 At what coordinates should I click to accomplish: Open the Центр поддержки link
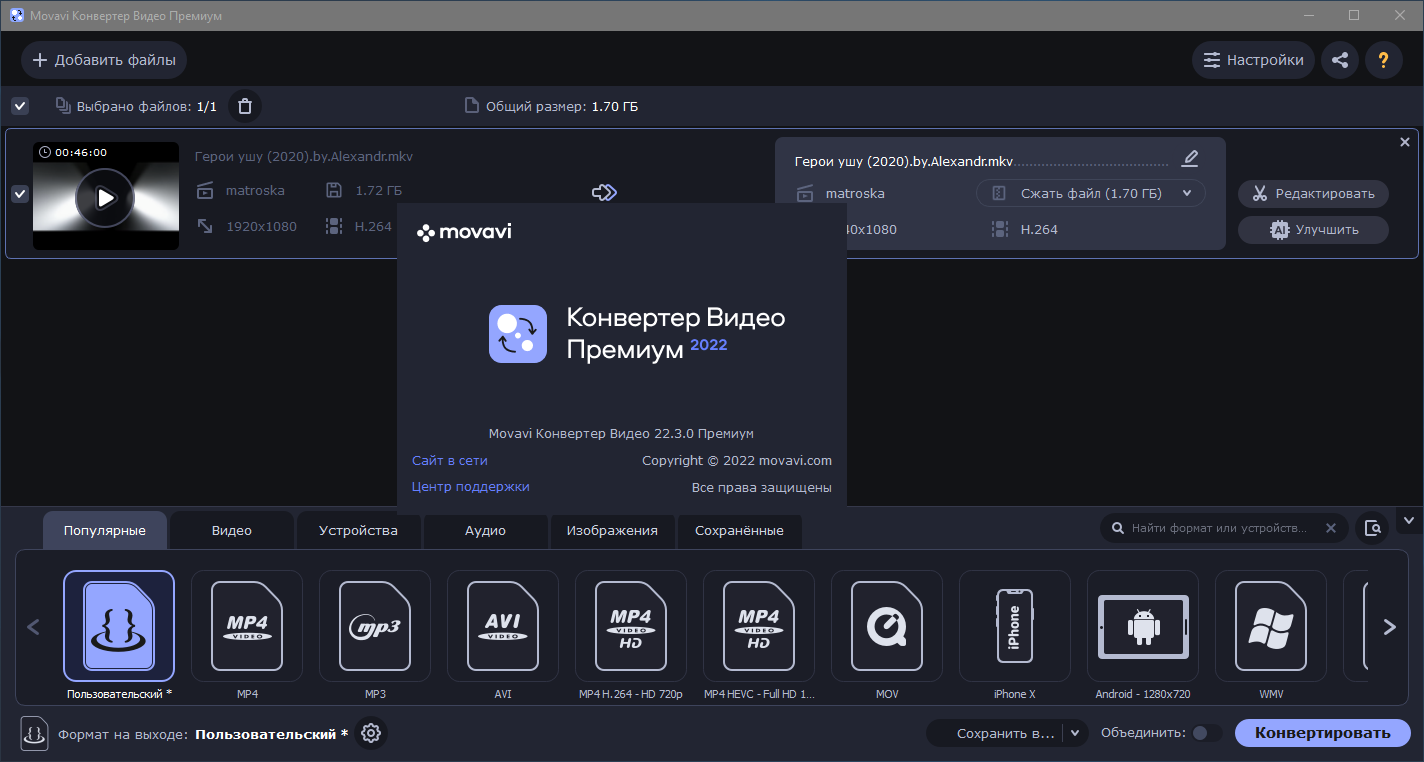click(470, 486)
